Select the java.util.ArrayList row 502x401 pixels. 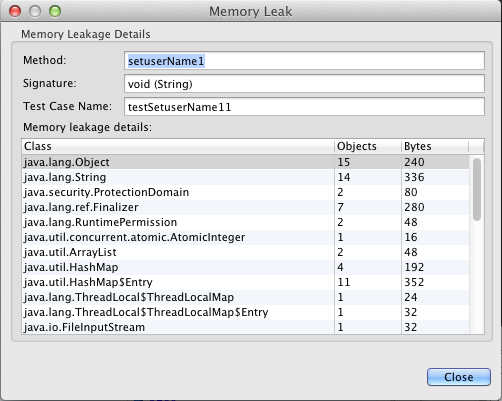tap(245, 252)
